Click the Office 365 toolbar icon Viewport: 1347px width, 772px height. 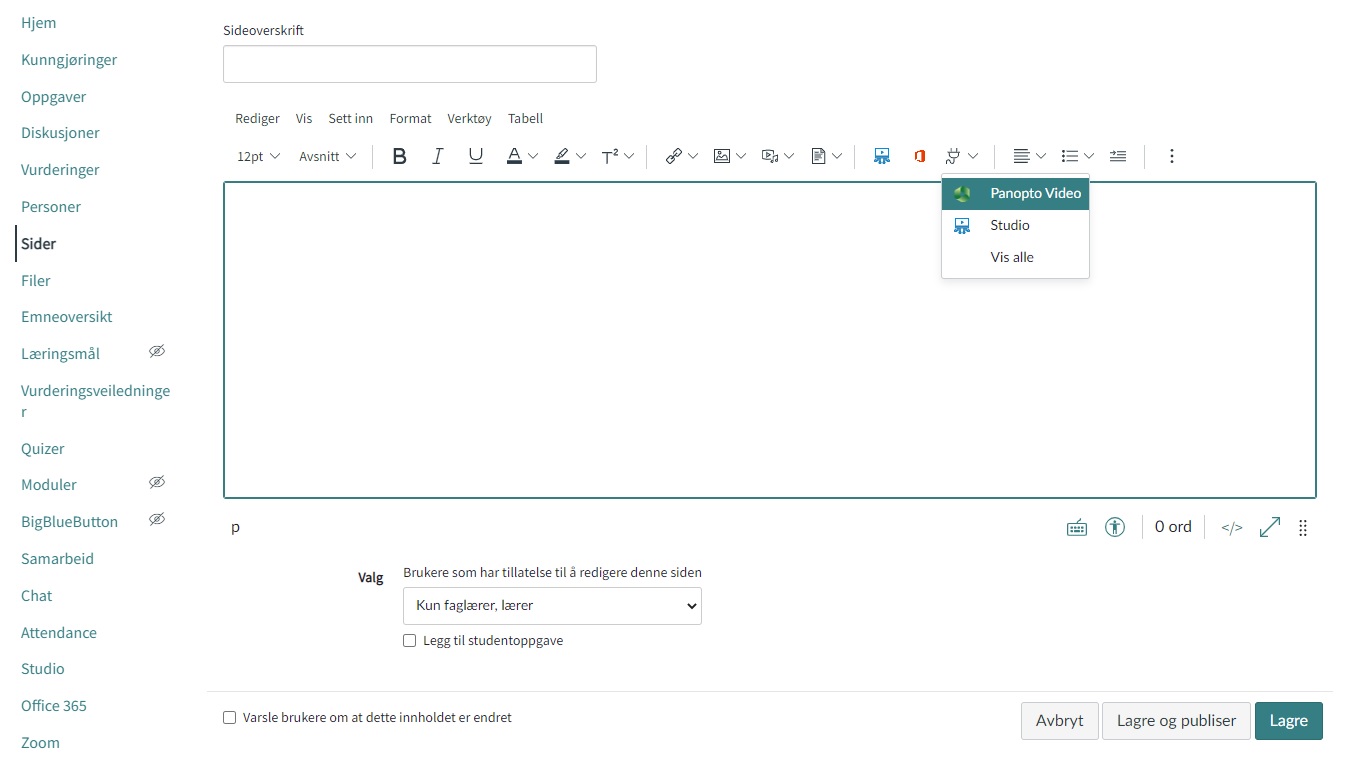pos(920,156)
